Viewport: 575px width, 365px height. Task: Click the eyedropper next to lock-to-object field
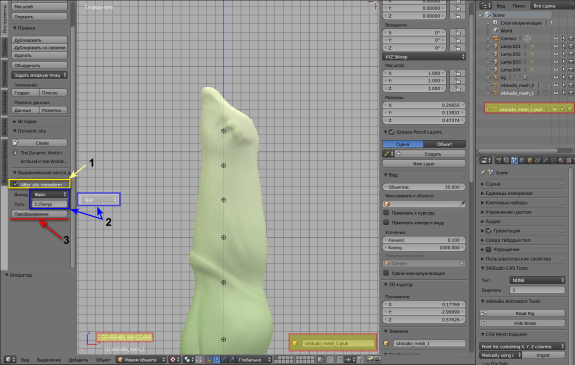pyautogui.click(x=462, y=204)
